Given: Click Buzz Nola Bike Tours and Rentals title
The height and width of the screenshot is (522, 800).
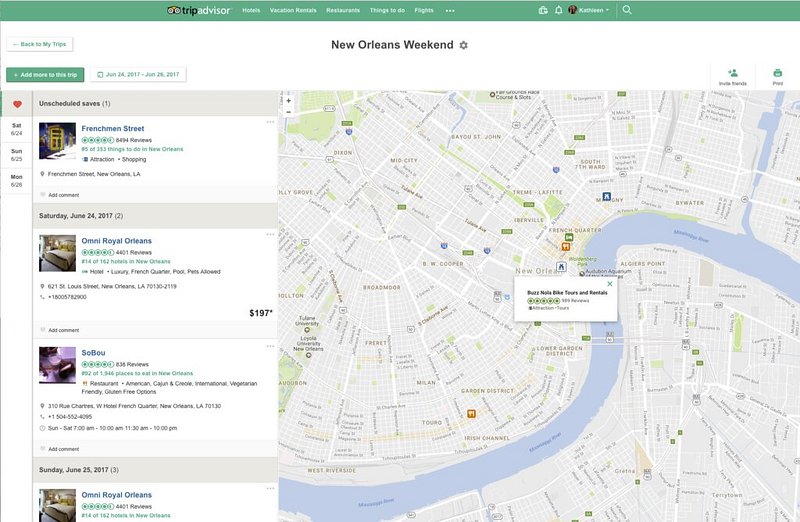Looking at the screenshot, I should 567,293.
